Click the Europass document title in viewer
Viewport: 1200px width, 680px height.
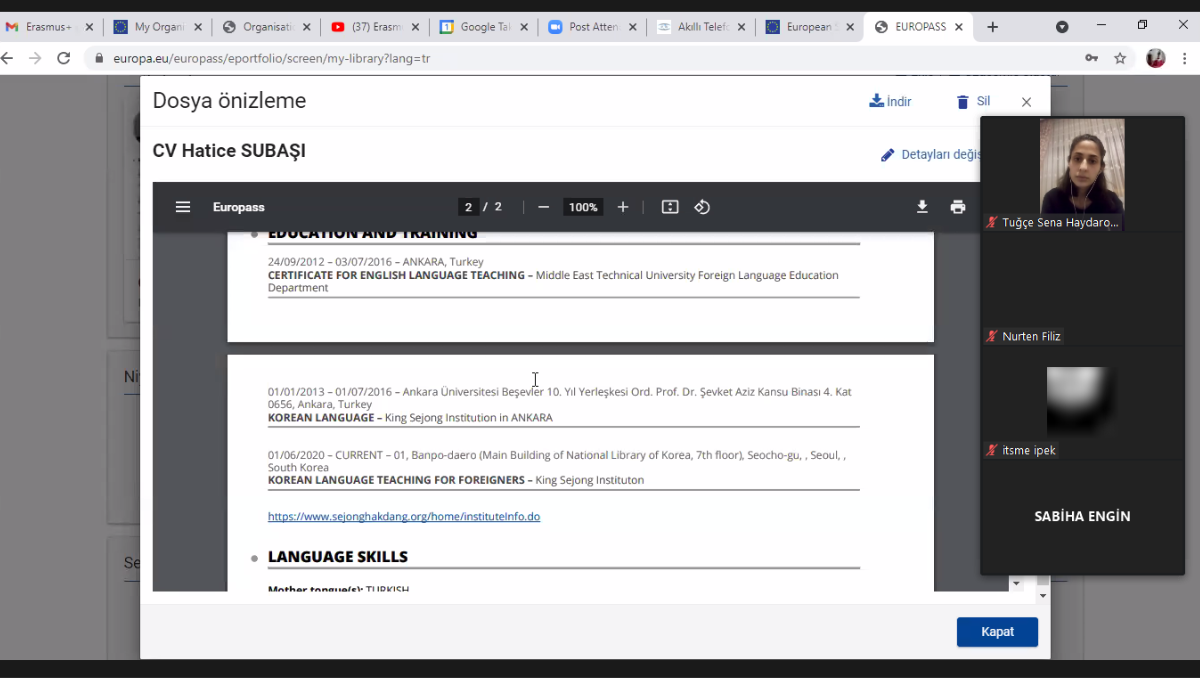[x=239, y=207]
